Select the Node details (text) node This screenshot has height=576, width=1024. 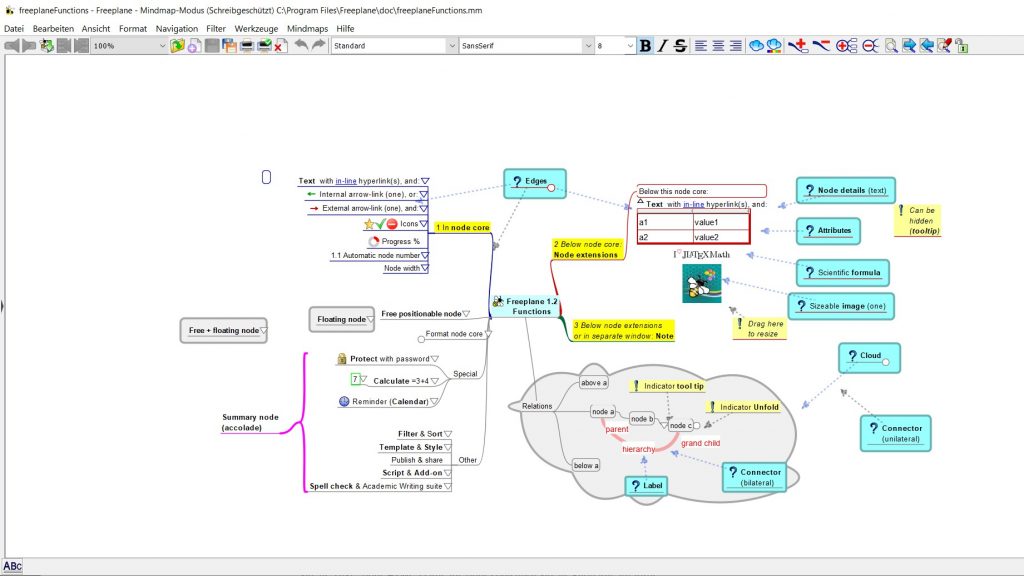pos(846,191)
